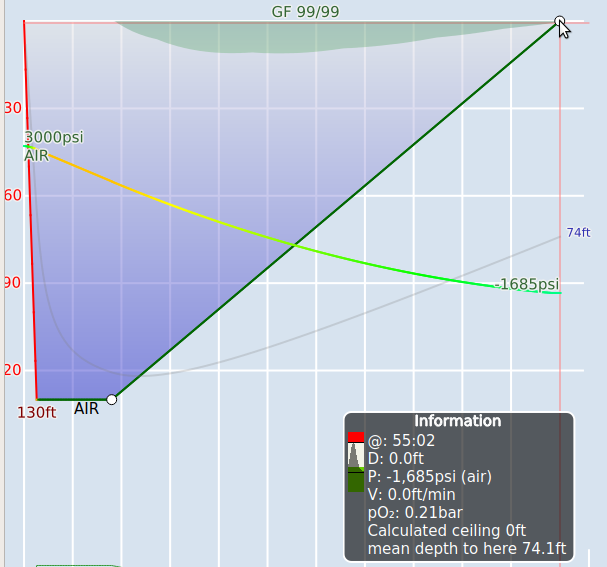The width and height of the screenshot is (607, 567).
Task: Click the 'mean depth to here 74.1ft' line
Action: (x=467, y=548)
